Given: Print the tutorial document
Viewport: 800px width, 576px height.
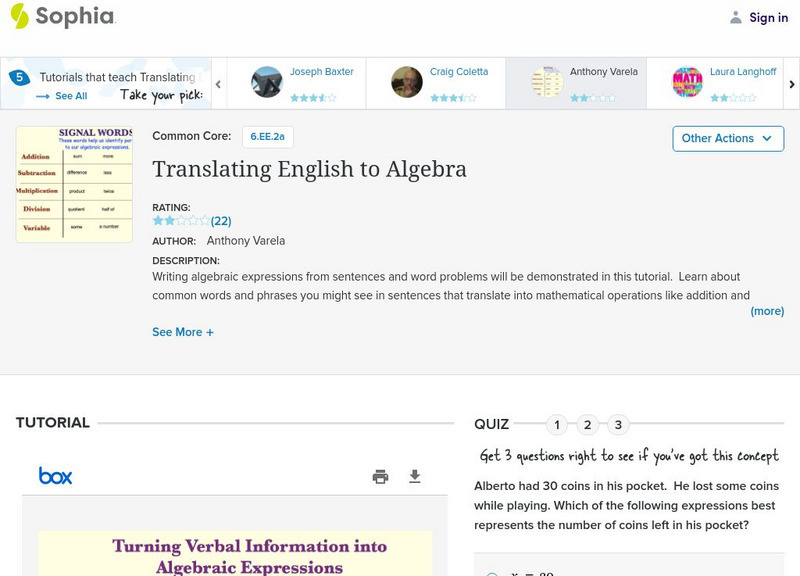Looking at the screenshot, I should click(380, 477).
